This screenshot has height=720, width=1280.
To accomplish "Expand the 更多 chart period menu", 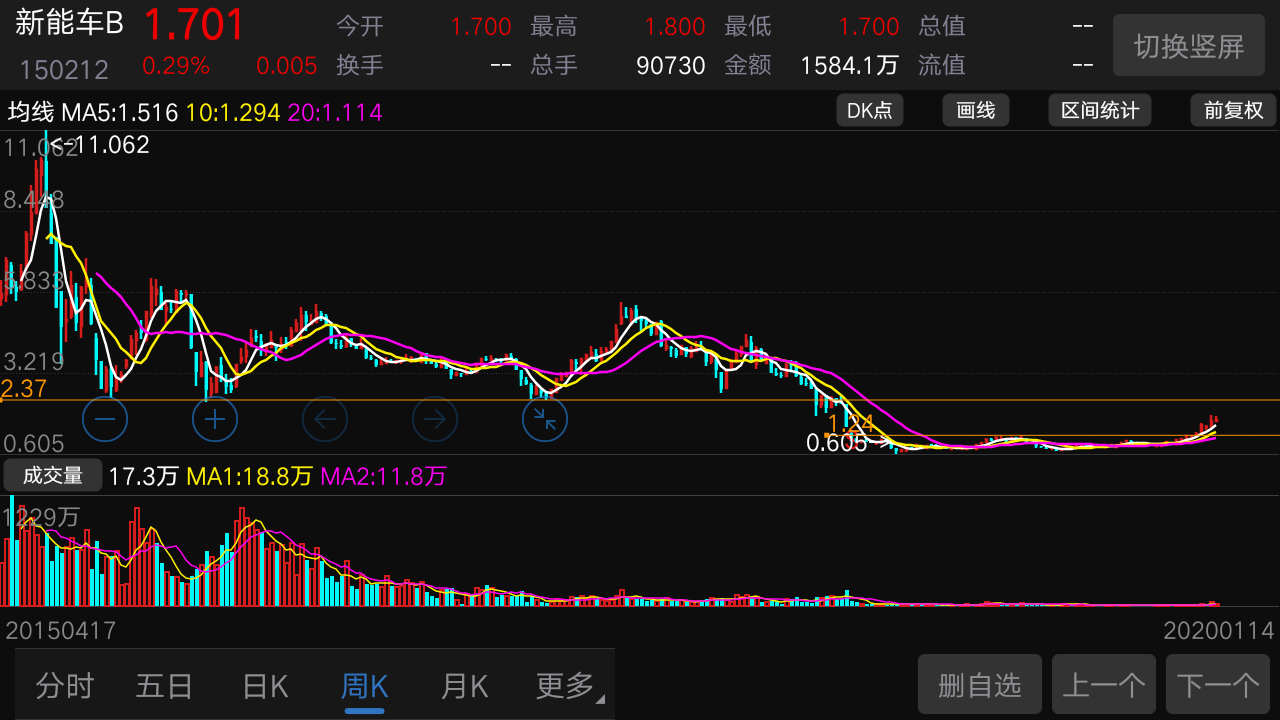I will pyautogui.click(x=569, y=686).
